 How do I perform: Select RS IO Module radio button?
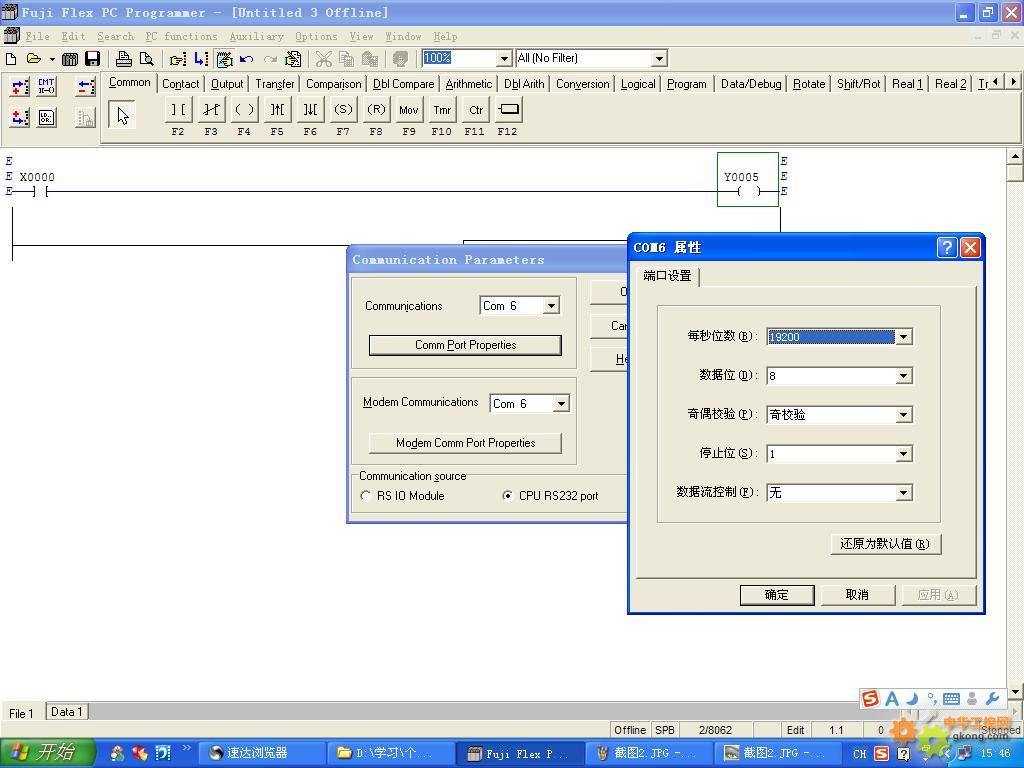coord(366,496)
